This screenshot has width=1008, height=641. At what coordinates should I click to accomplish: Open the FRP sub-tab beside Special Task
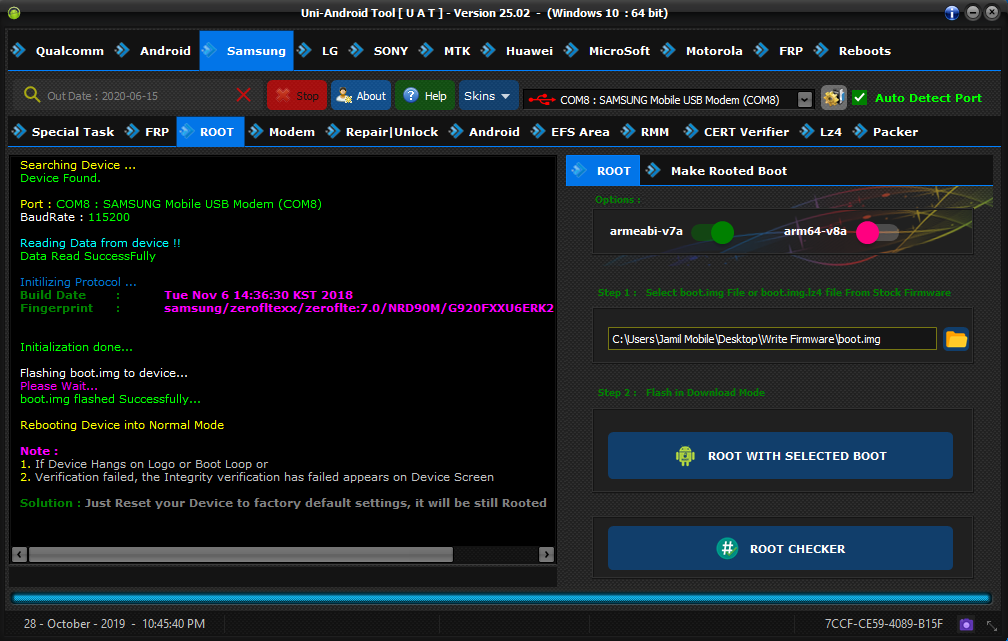pyautogui.click(x=147, y=132)
